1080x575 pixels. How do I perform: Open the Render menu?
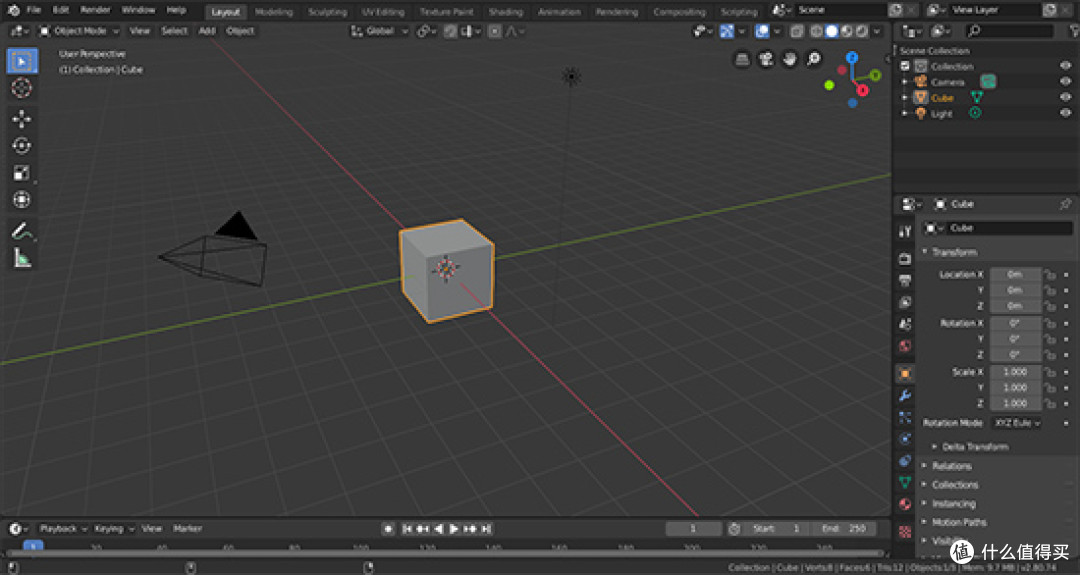coord(95,10)
